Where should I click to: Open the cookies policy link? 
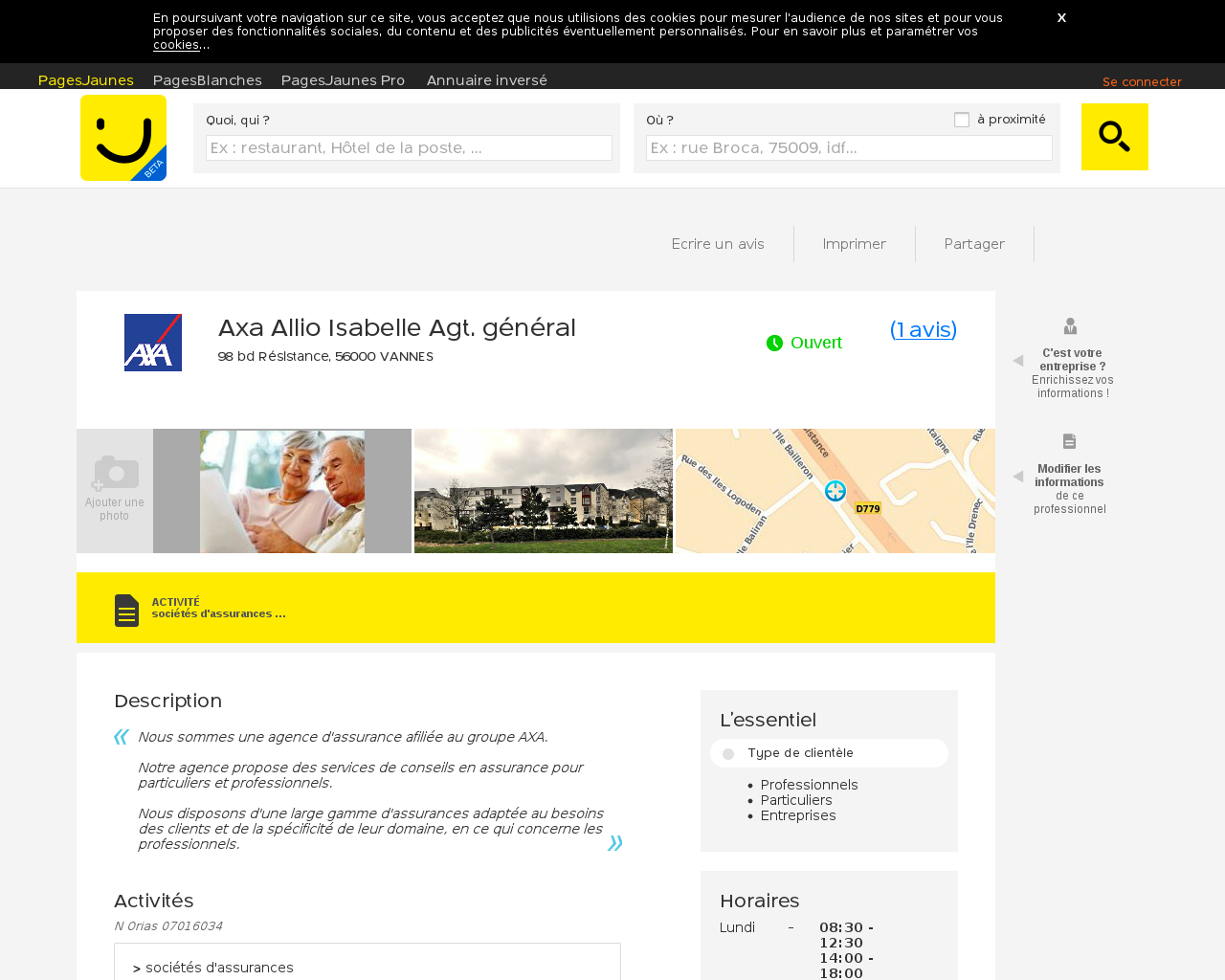tap(176, 45)
